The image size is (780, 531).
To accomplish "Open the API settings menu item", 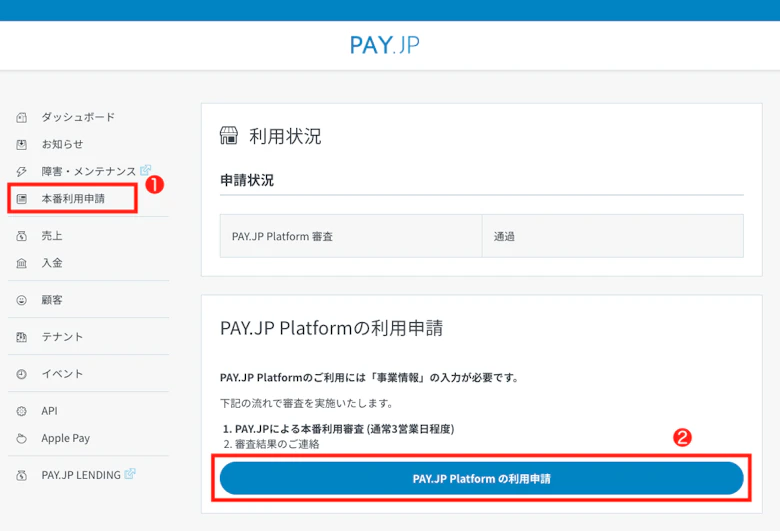I will point(49,411).
